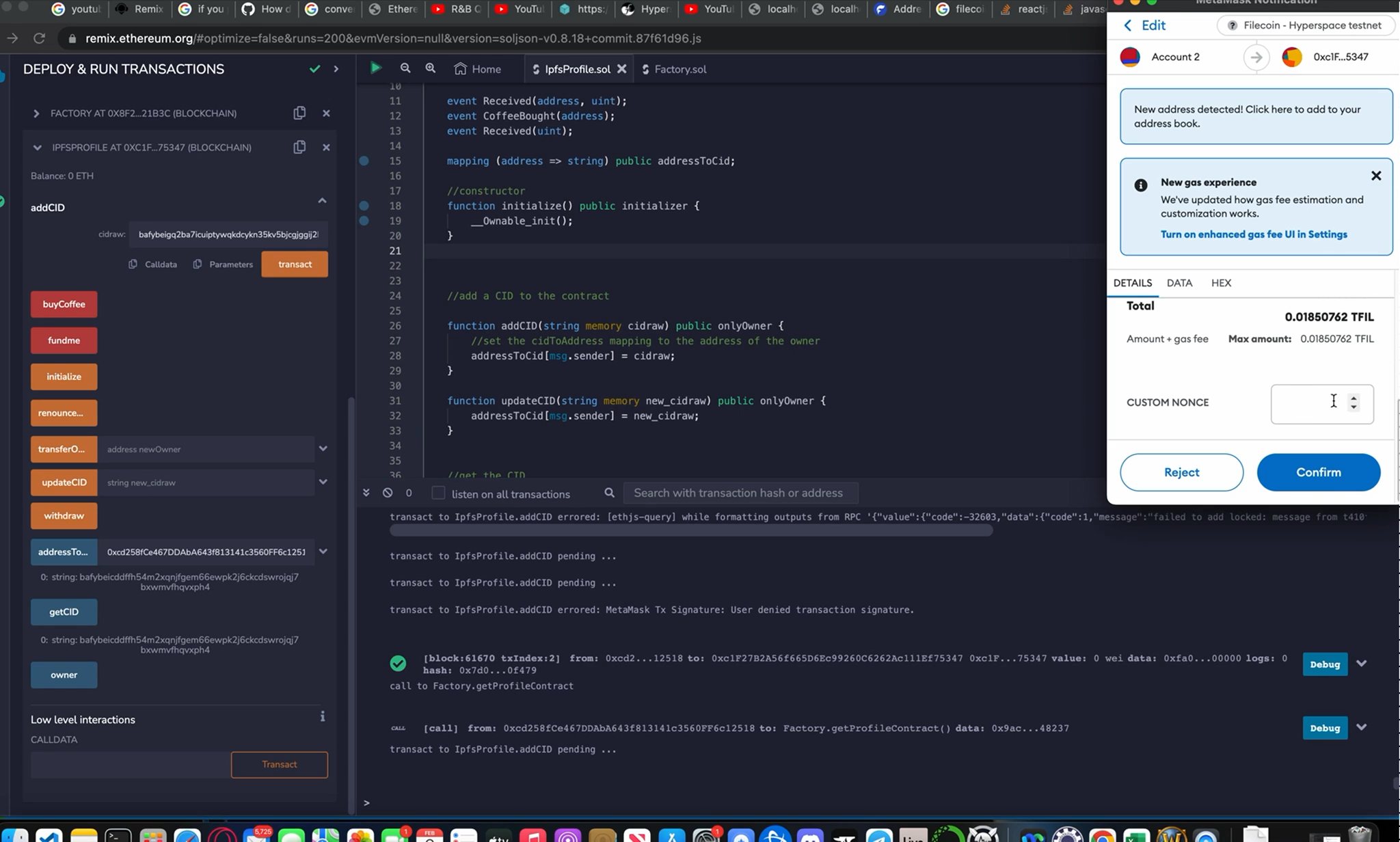Copy Calldata for addCID
The image size is (1400, 842).
tap(153, 264)
